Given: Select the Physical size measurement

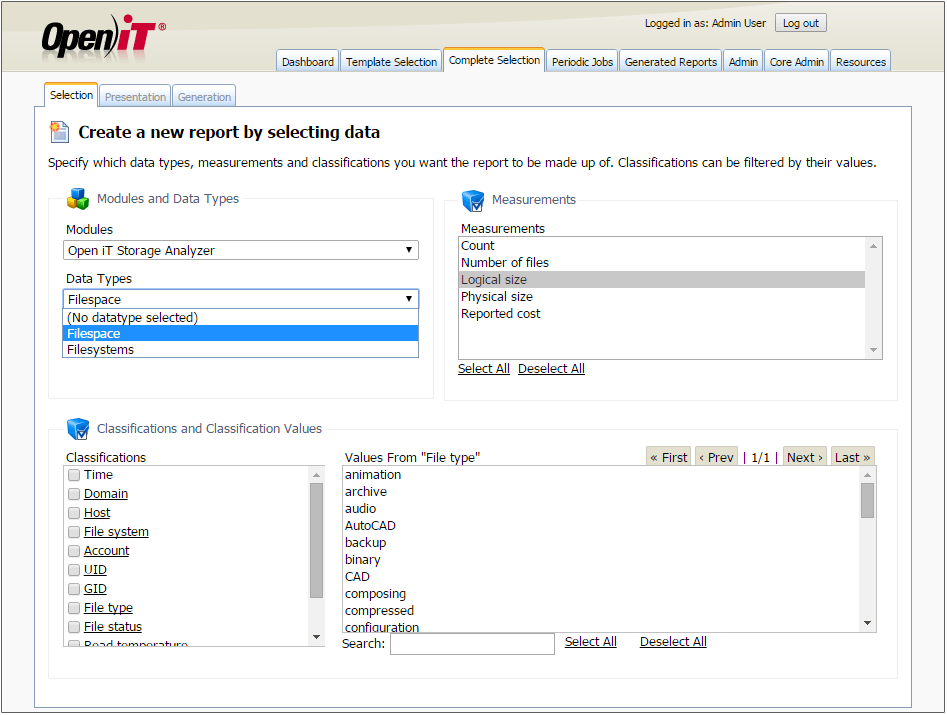Looking at the screenshot, I should (x=662, y=297).
